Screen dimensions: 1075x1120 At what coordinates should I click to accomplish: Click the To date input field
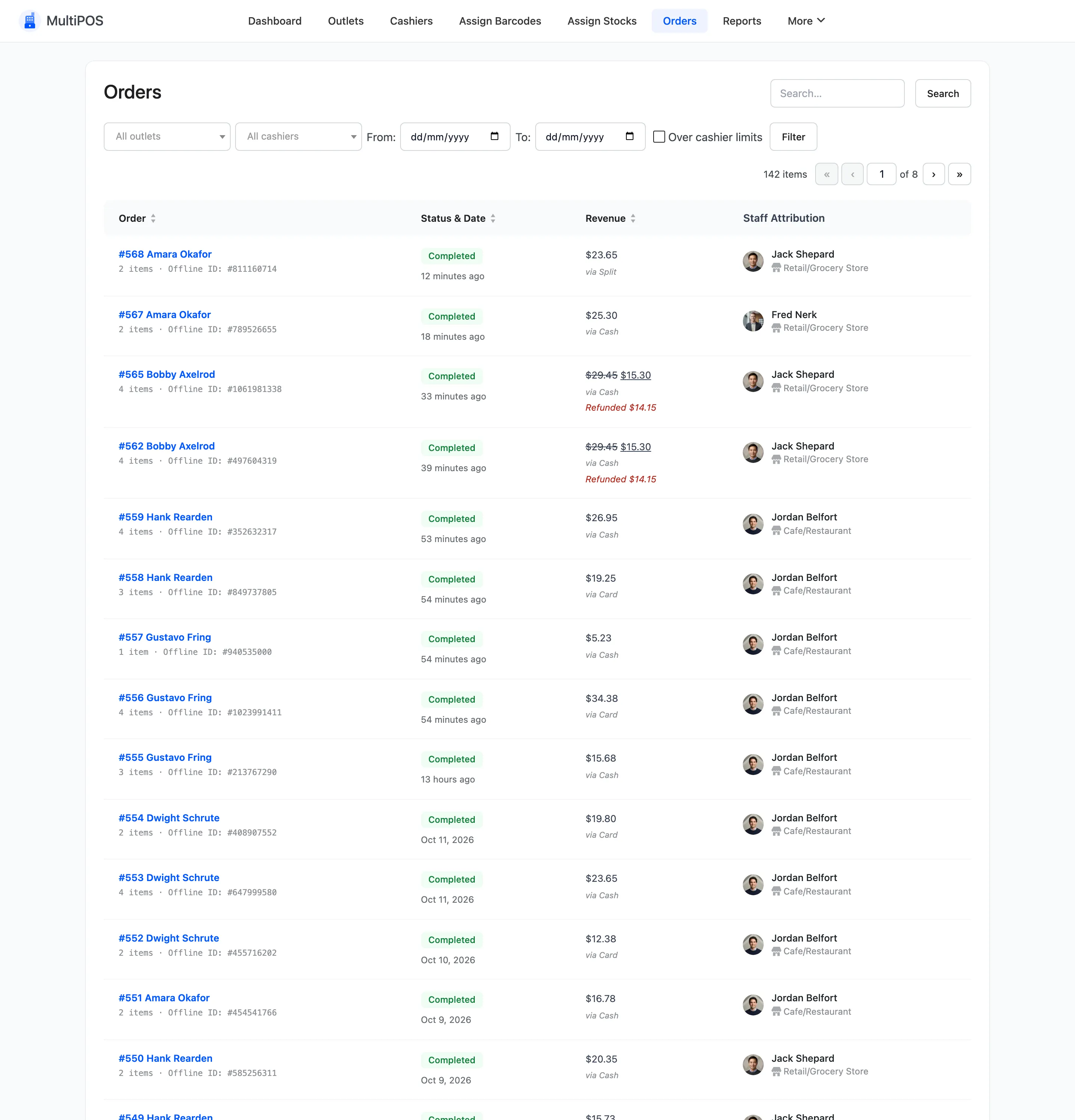point(590,137)
